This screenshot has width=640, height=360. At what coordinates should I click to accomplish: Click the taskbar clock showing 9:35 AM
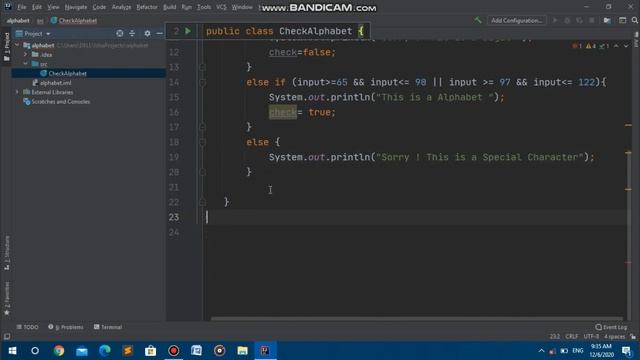click(x=601, y=351)
